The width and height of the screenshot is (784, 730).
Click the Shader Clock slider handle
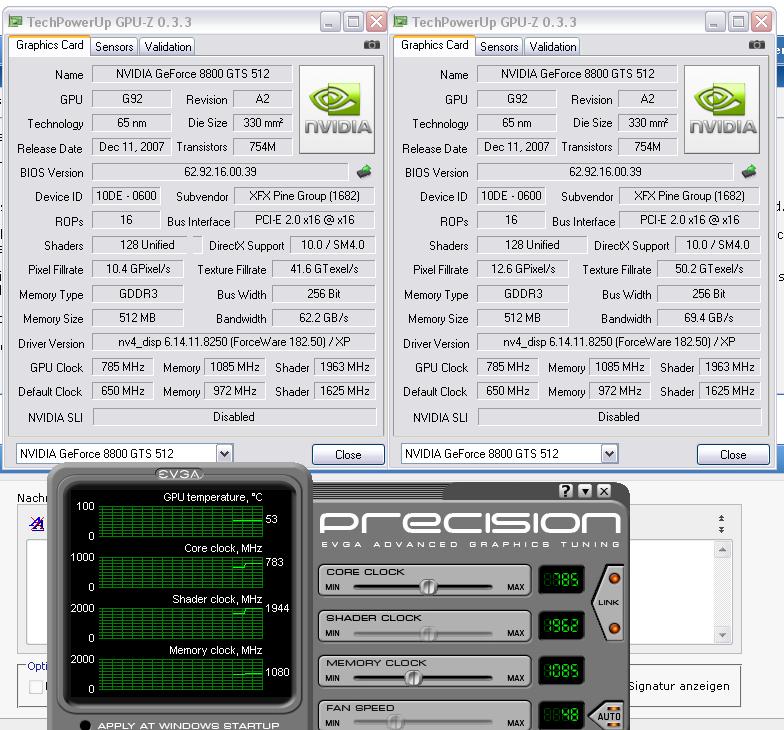428,634
